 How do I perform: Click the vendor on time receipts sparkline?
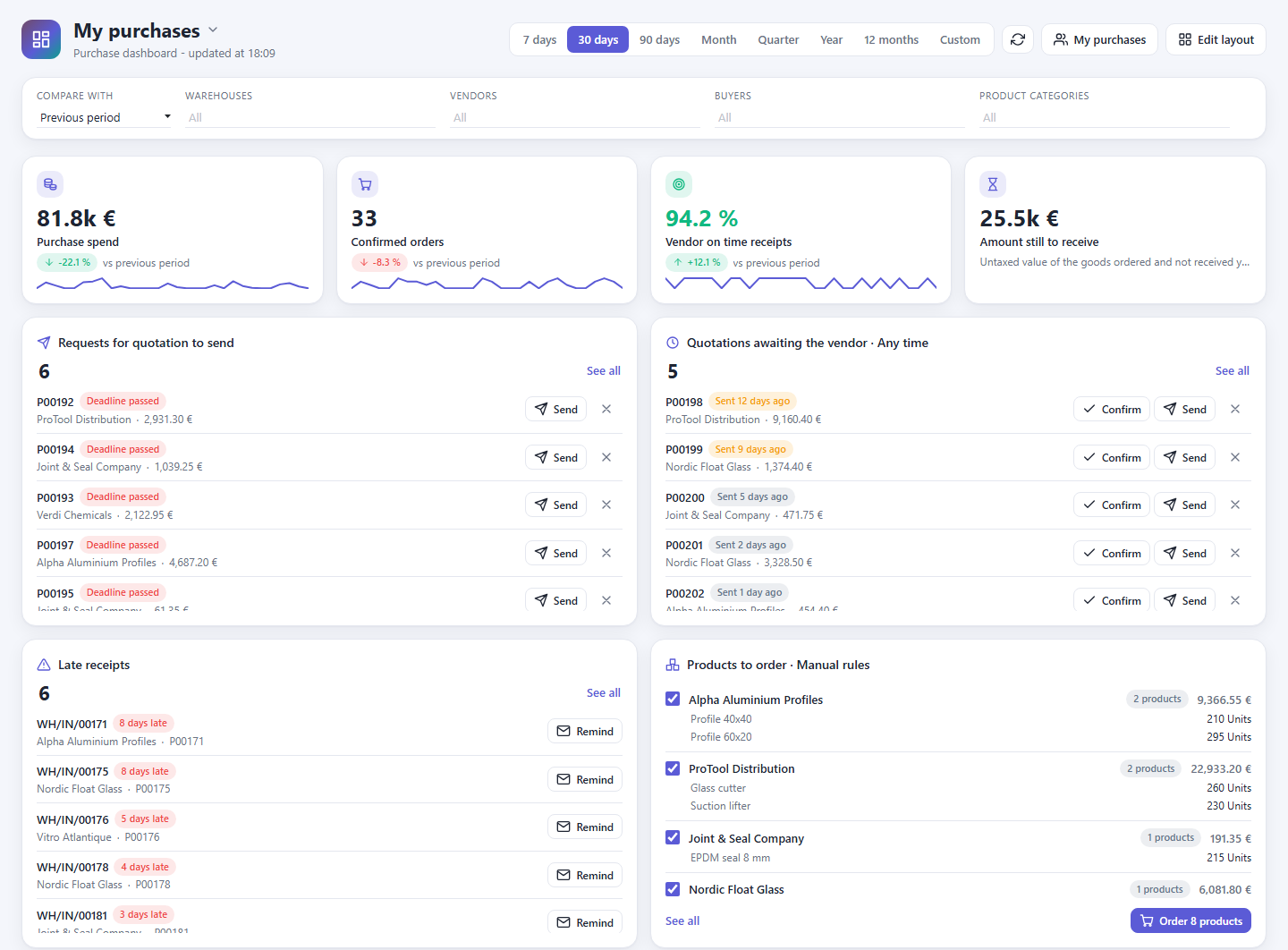point(801,284)
